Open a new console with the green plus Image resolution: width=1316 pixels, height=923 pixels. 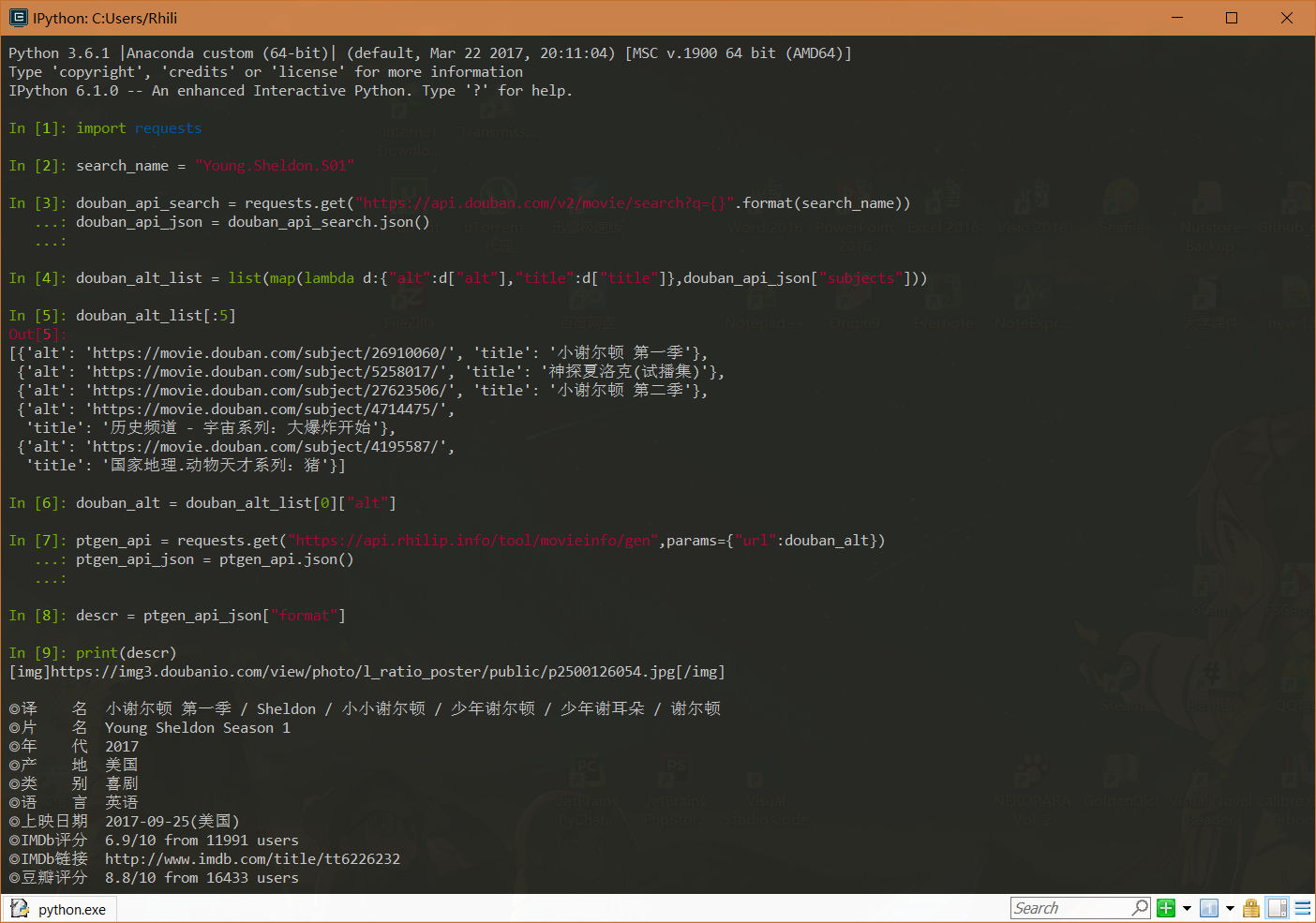1166,908
